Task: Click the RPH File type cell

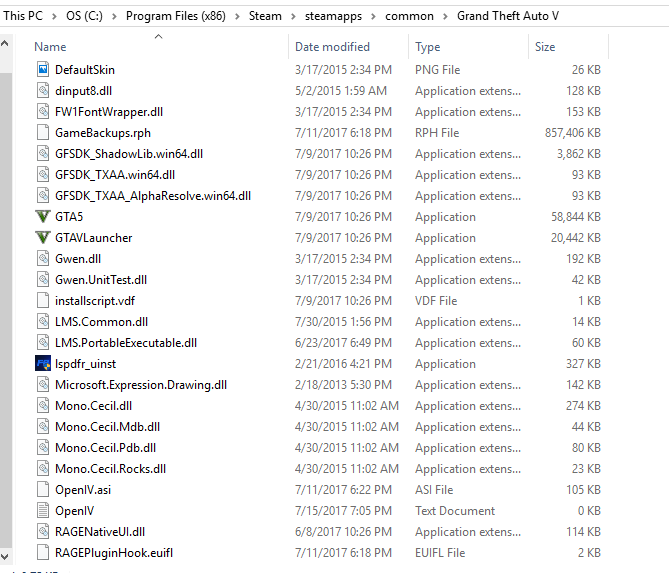Action: [x=437, y=133]
